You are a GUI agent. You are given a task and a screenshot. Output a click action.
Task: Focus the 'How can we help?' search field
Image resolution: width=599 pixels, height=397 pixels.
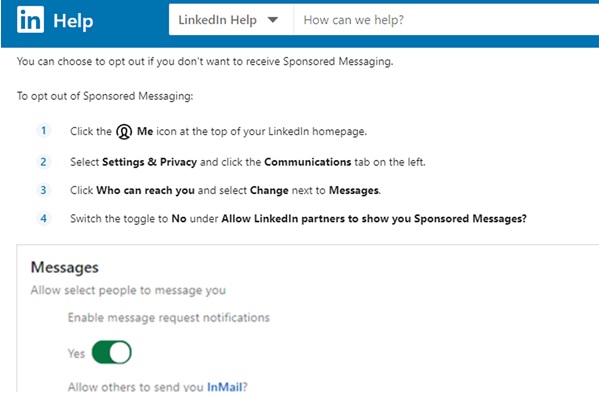(446, 20)
